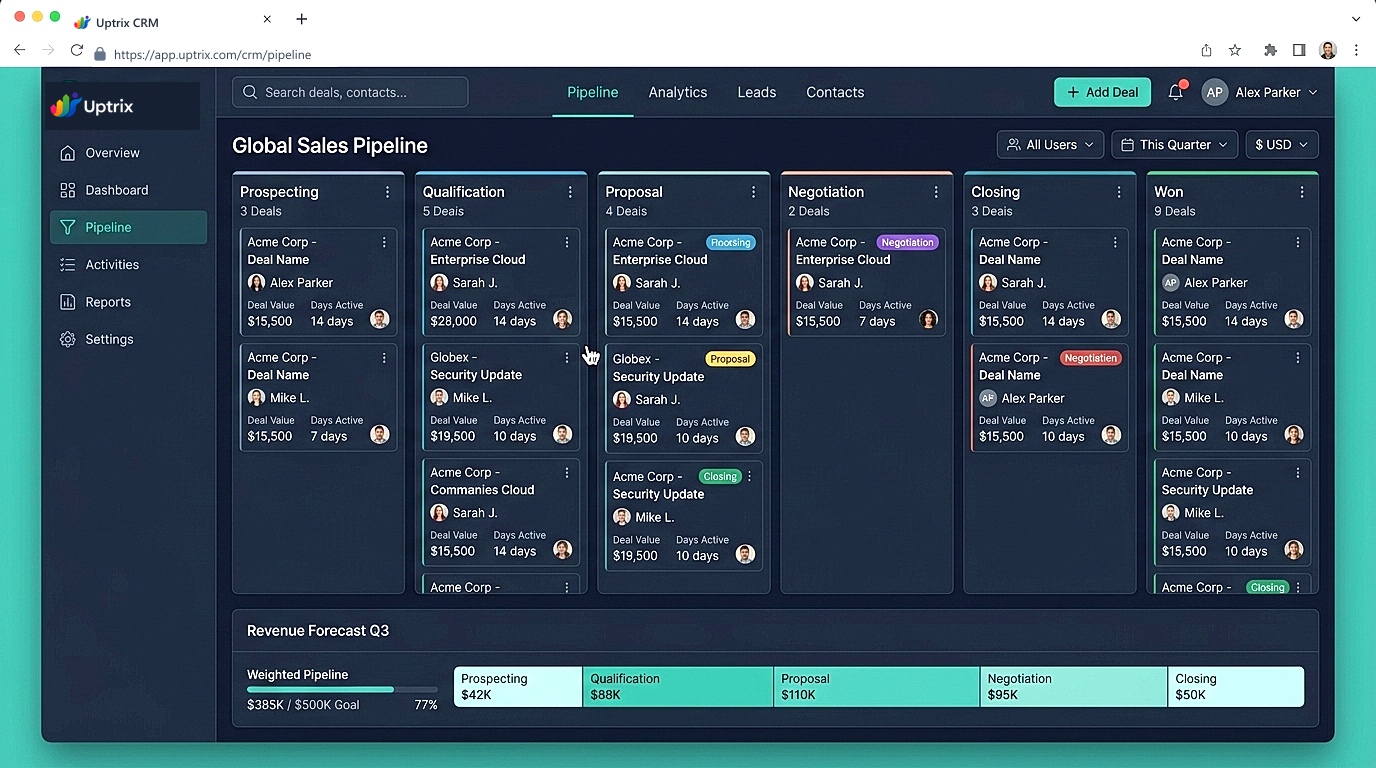
Task: Bookmark this page with star icon
Action: [1235, 50]
